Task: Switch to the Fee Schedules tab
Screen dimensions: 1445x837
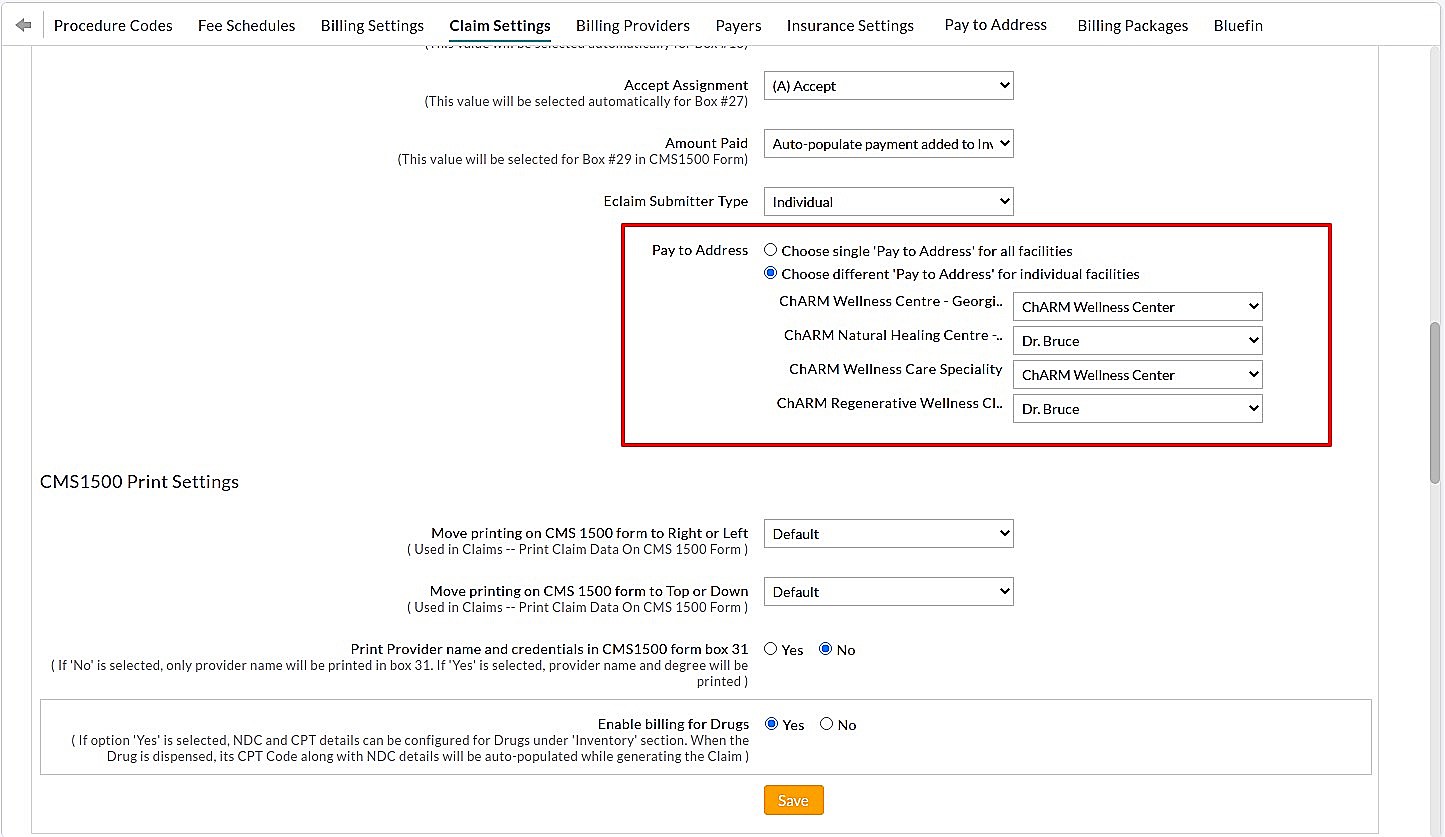Action: pos(246,25)
